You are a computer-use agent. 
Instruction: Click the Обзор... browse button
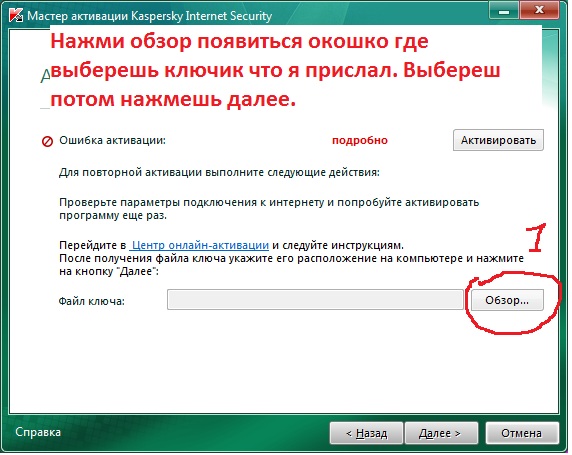[507, 300]
